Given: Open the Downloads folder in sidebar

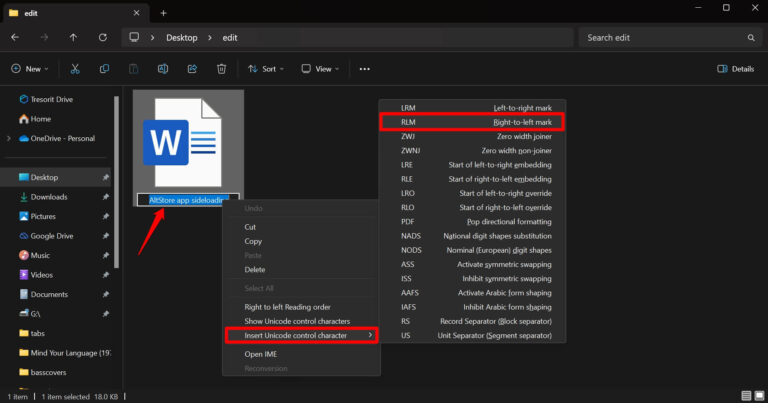Looking at the screenshot, I should [49, 197].
